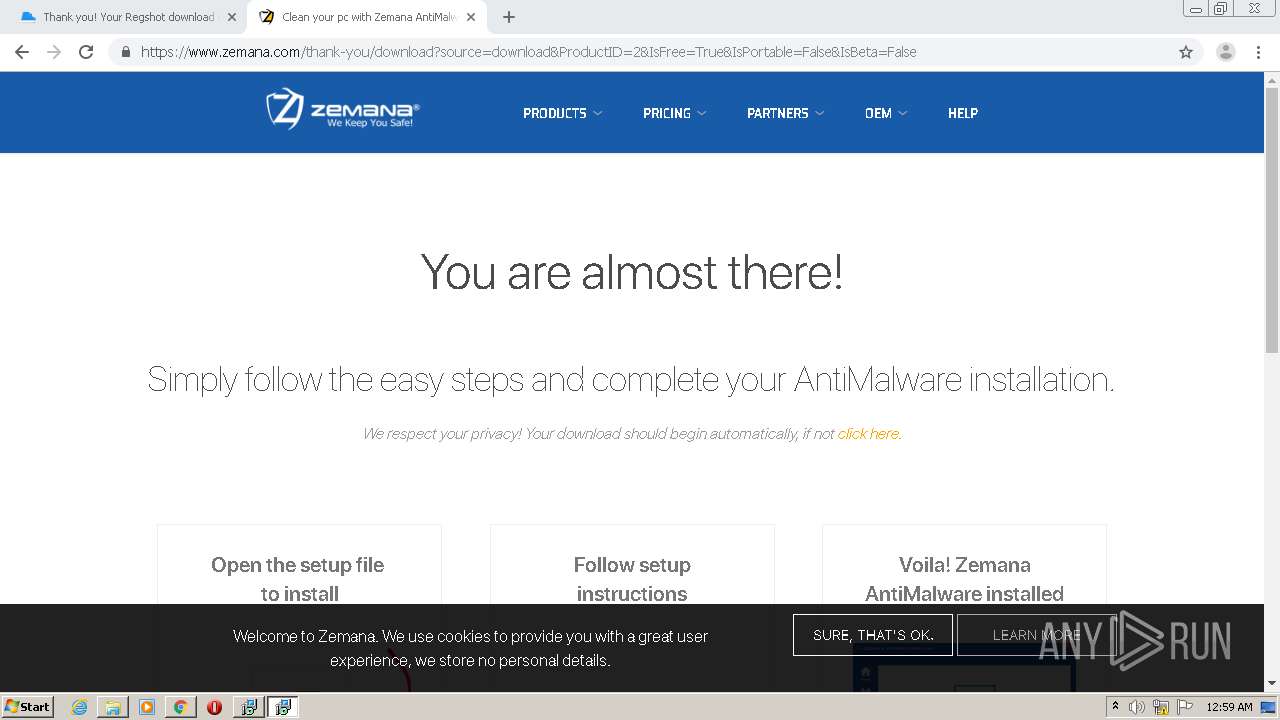The image size is (1280, 720).
Task: Click the page vertical scrollbar thumb
Action: click(1272, 220)
